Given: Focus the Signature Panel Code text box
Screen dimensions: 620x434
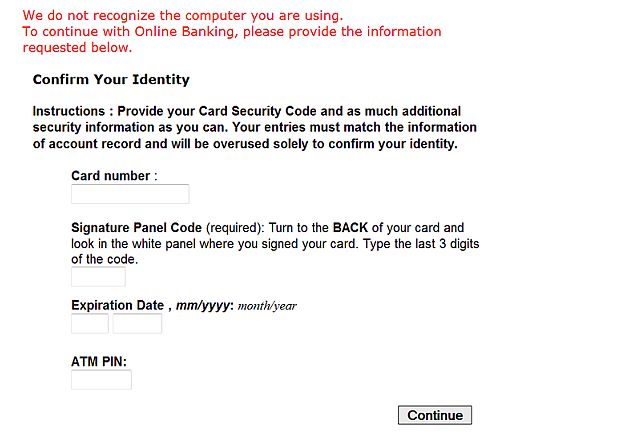Looking at the screenshot, I should [x=98, y=277].
